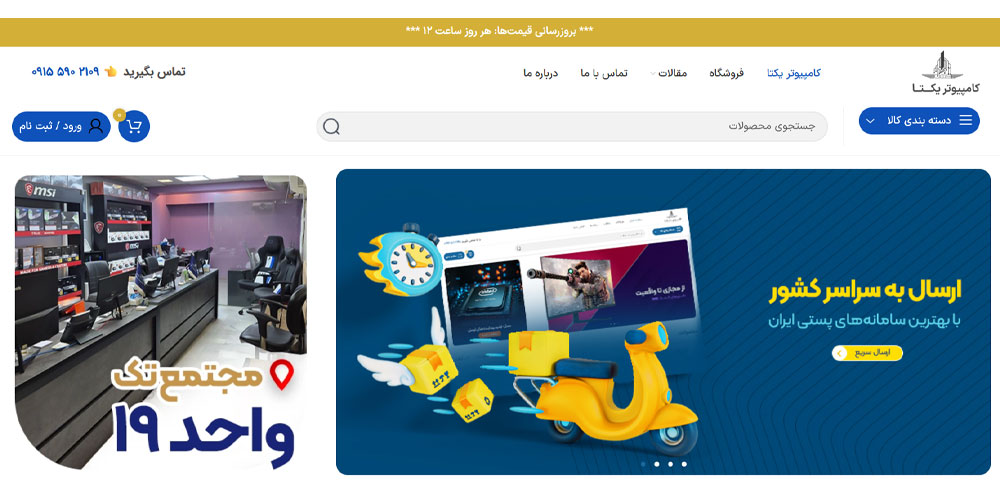Image resolution: width=1000 pixels, height=500 pixels.
Task: Call the 0915 590 2109 phone link
Action: [x=65, y=71]
